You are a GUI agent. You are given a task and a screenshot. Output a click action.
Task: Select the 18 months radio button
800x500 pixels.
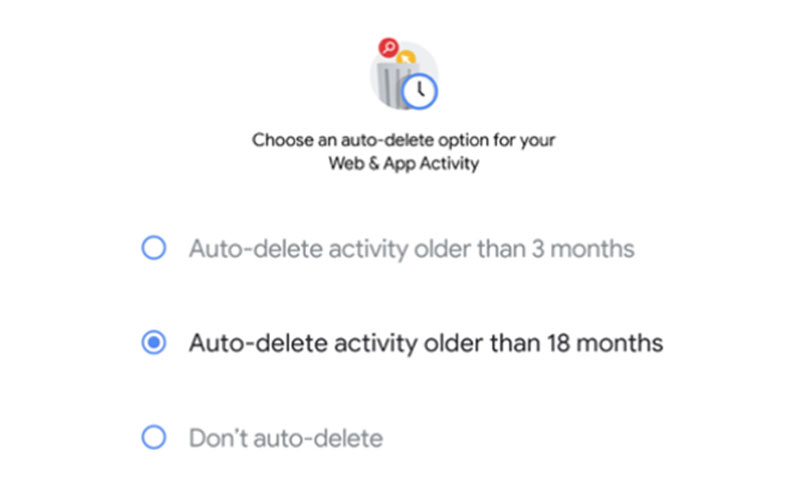coord(154,342)
